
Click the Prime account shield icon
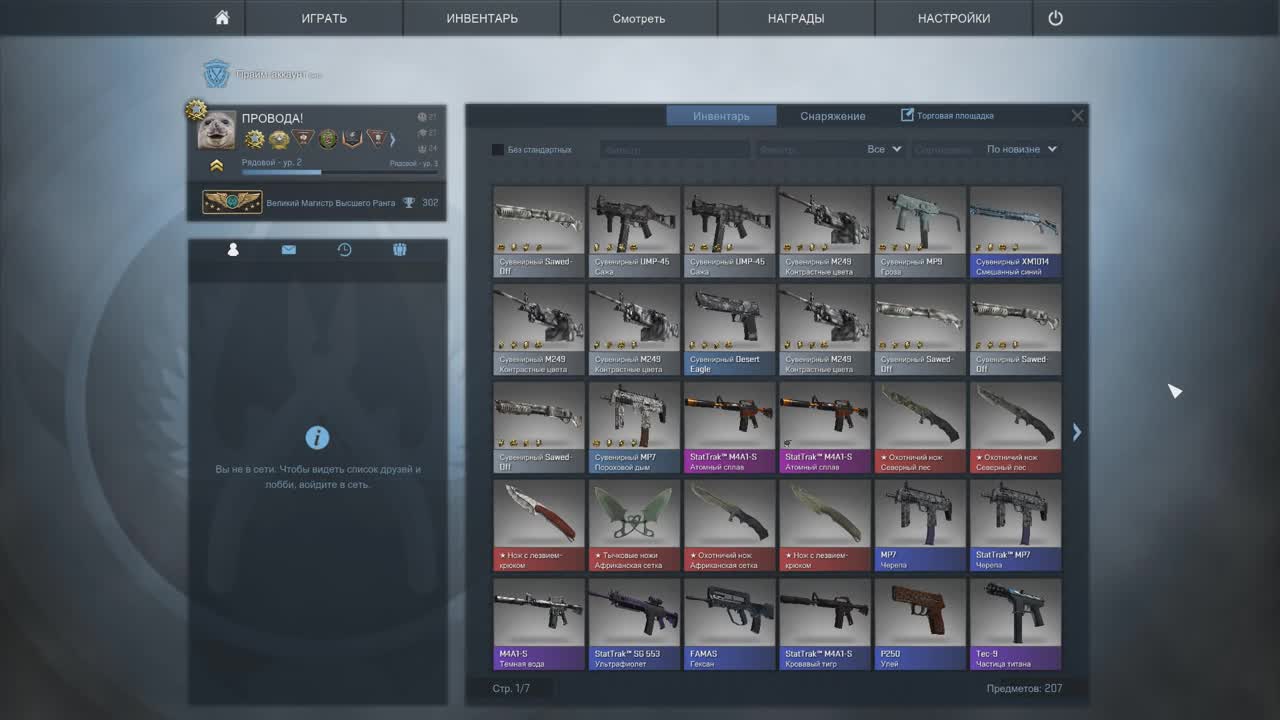click(x=216, y=74)
